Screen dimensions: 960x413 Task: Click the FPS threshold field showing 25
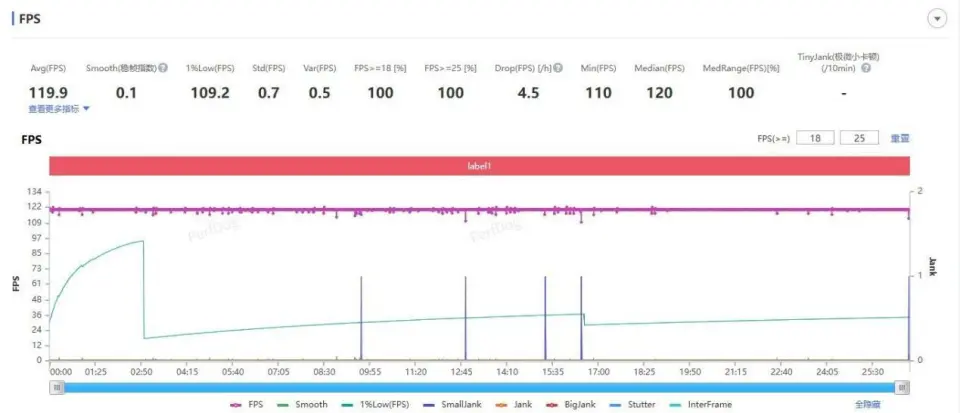[x=859, y=138]
